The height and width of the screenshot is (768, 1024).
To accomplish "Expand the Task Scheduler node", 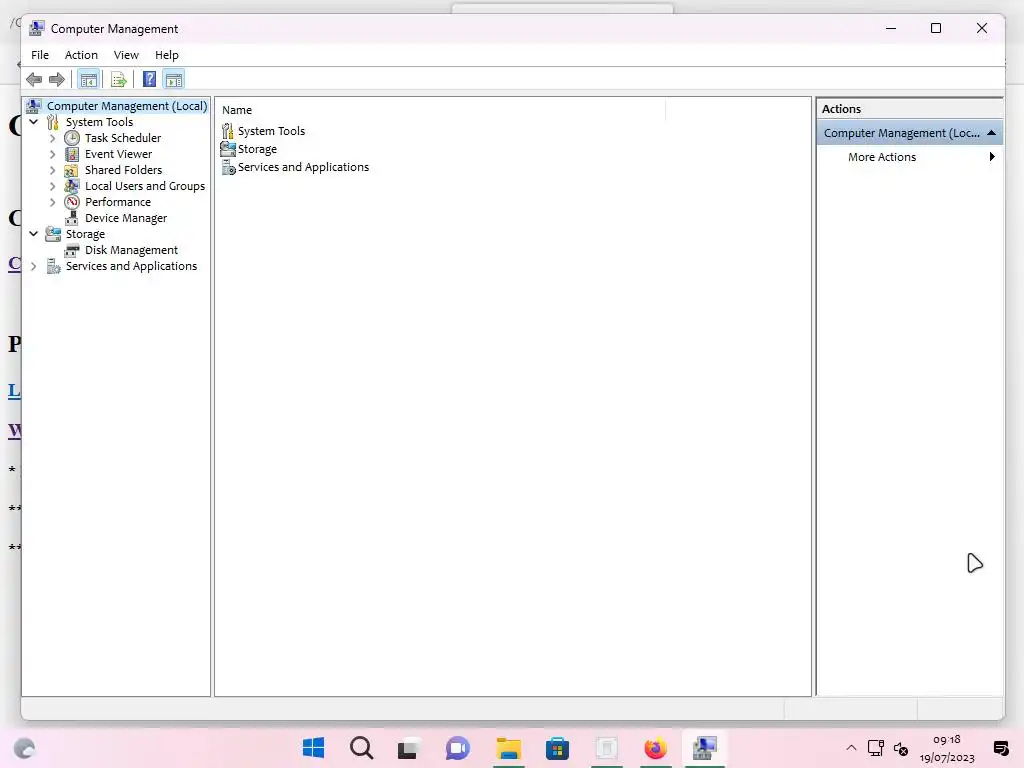I will point(53,138).
